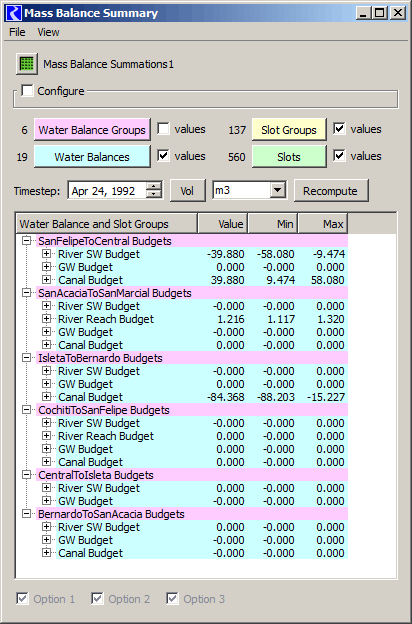Click the Vol button

coord(187,191)
